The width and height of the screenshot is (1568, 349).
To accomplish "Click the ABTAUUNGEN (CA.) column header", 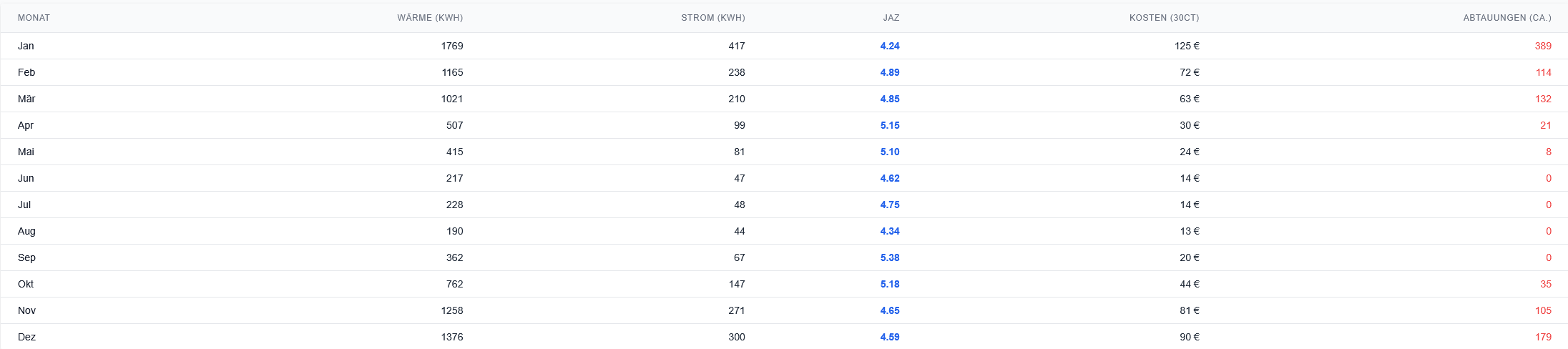I will point(1506,18).
